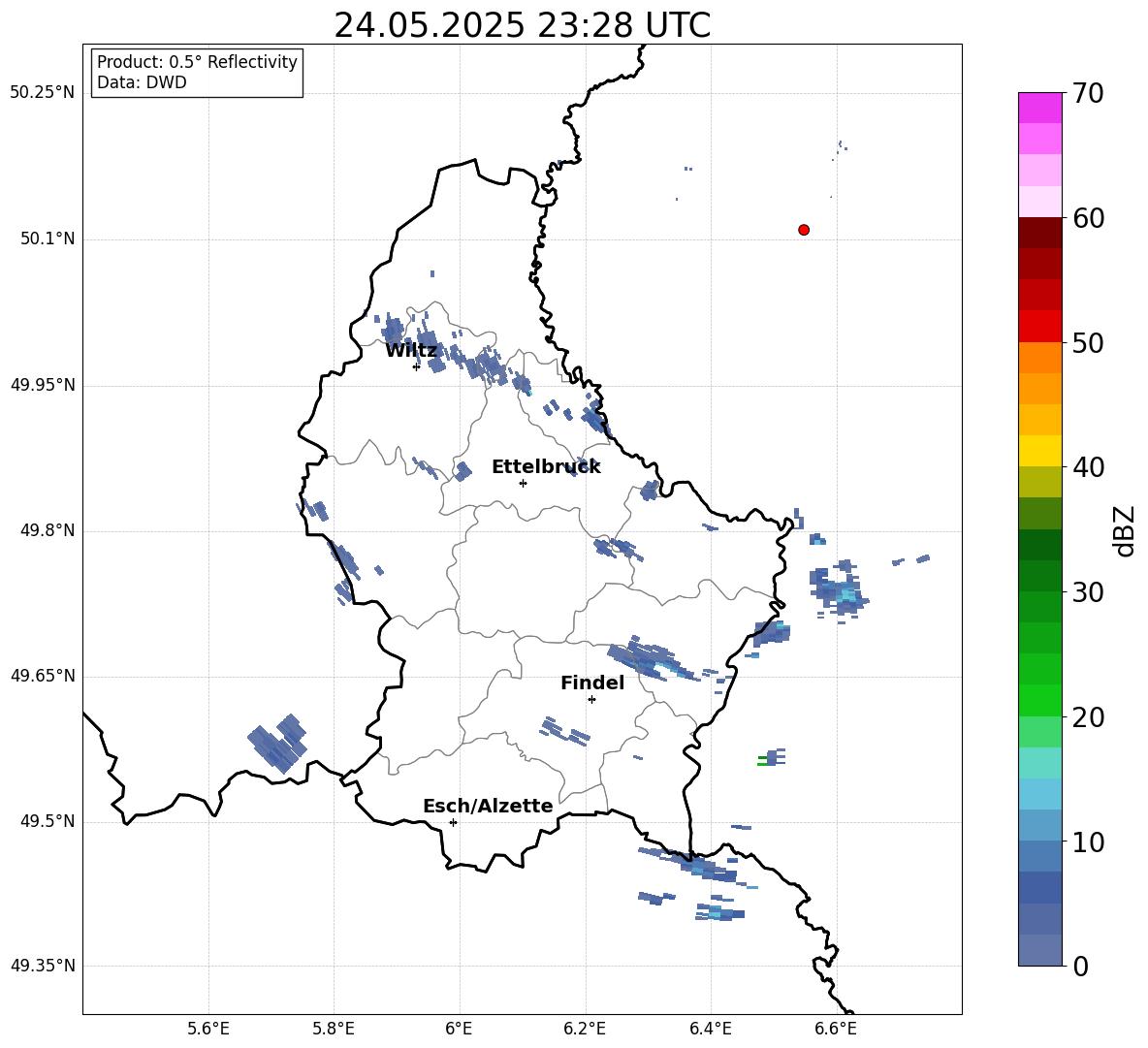Click the Esch/Alzette station label
This screenshot has height=1048, width=1148.
tap(488, 806)
